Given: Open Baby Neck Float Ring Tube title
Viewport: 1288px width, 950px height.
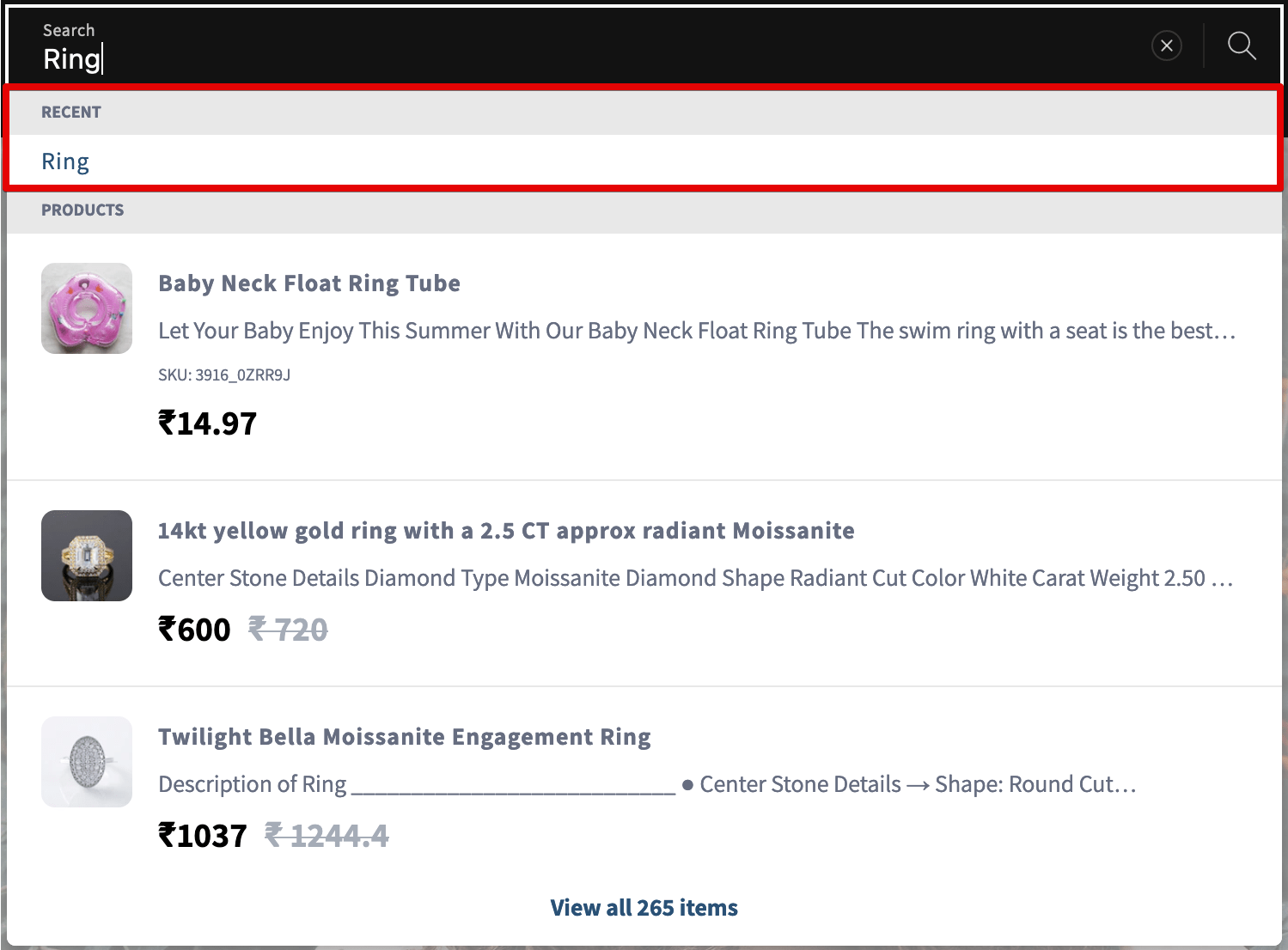Looking at the screenshot, I should click(x=309, y=283).
